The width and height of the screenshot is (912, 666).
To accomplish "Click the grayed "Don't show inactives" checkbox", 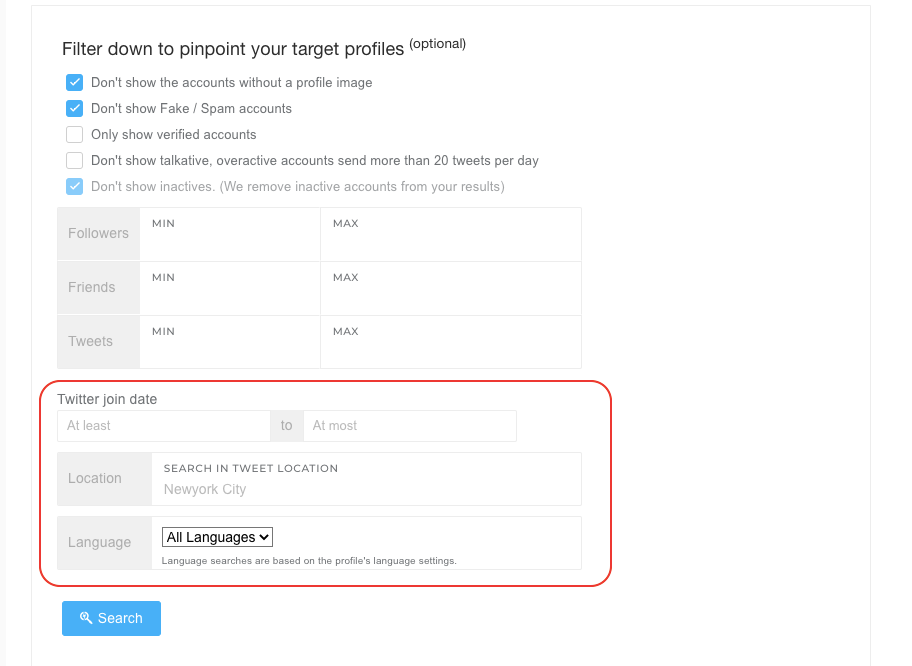I will click(74, 186).
